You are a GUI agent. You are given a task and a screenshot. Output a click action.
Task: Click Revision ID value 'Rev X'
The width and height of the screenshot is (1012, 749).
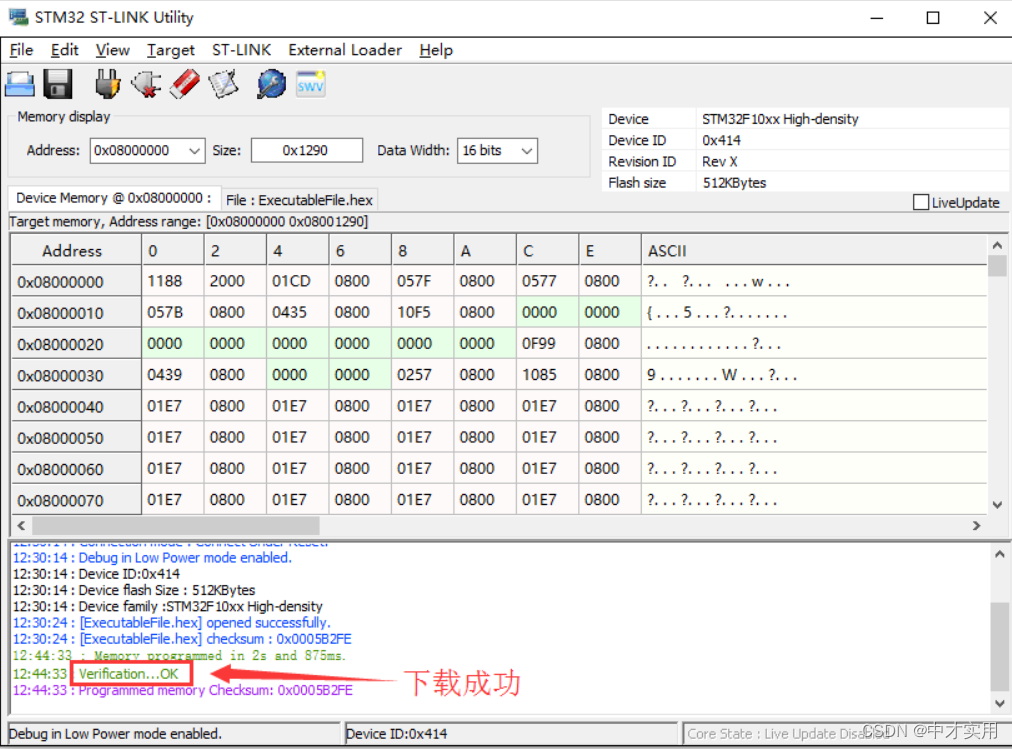point(720,161)
